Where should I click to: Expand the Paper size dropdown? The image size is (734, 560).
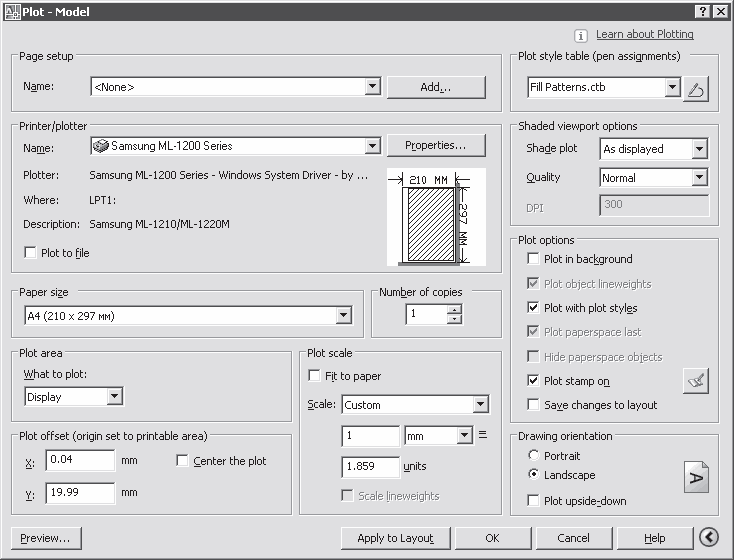[x=344, y=316]
